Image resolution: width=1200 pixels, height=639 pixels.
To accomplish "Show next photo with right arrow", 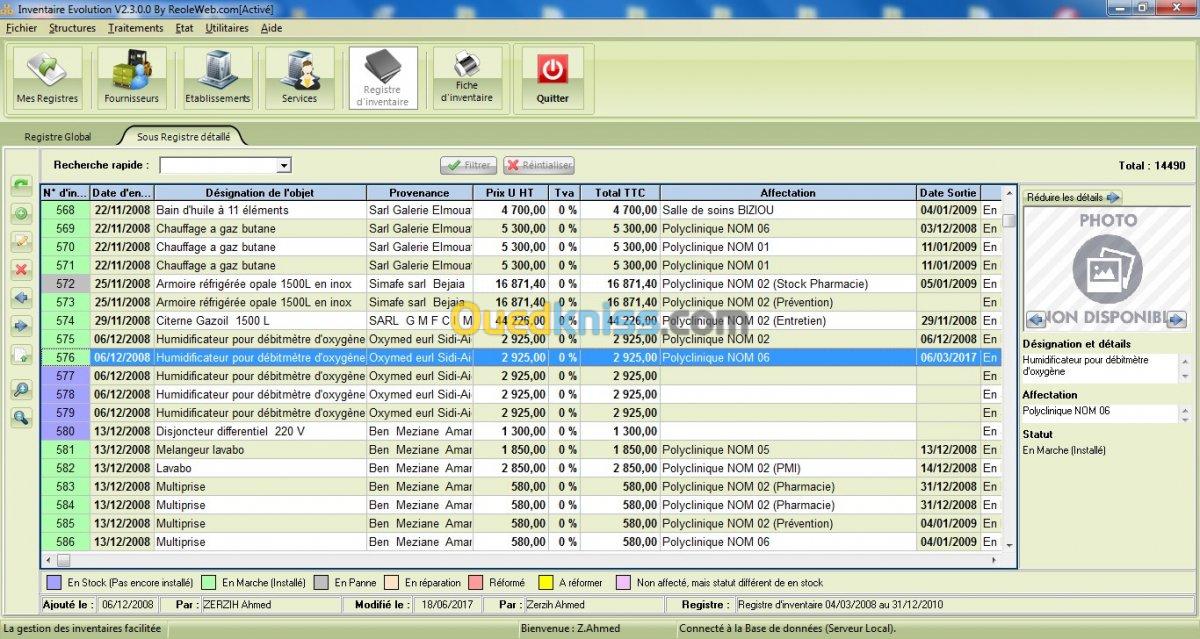I will coord(1177,320).
